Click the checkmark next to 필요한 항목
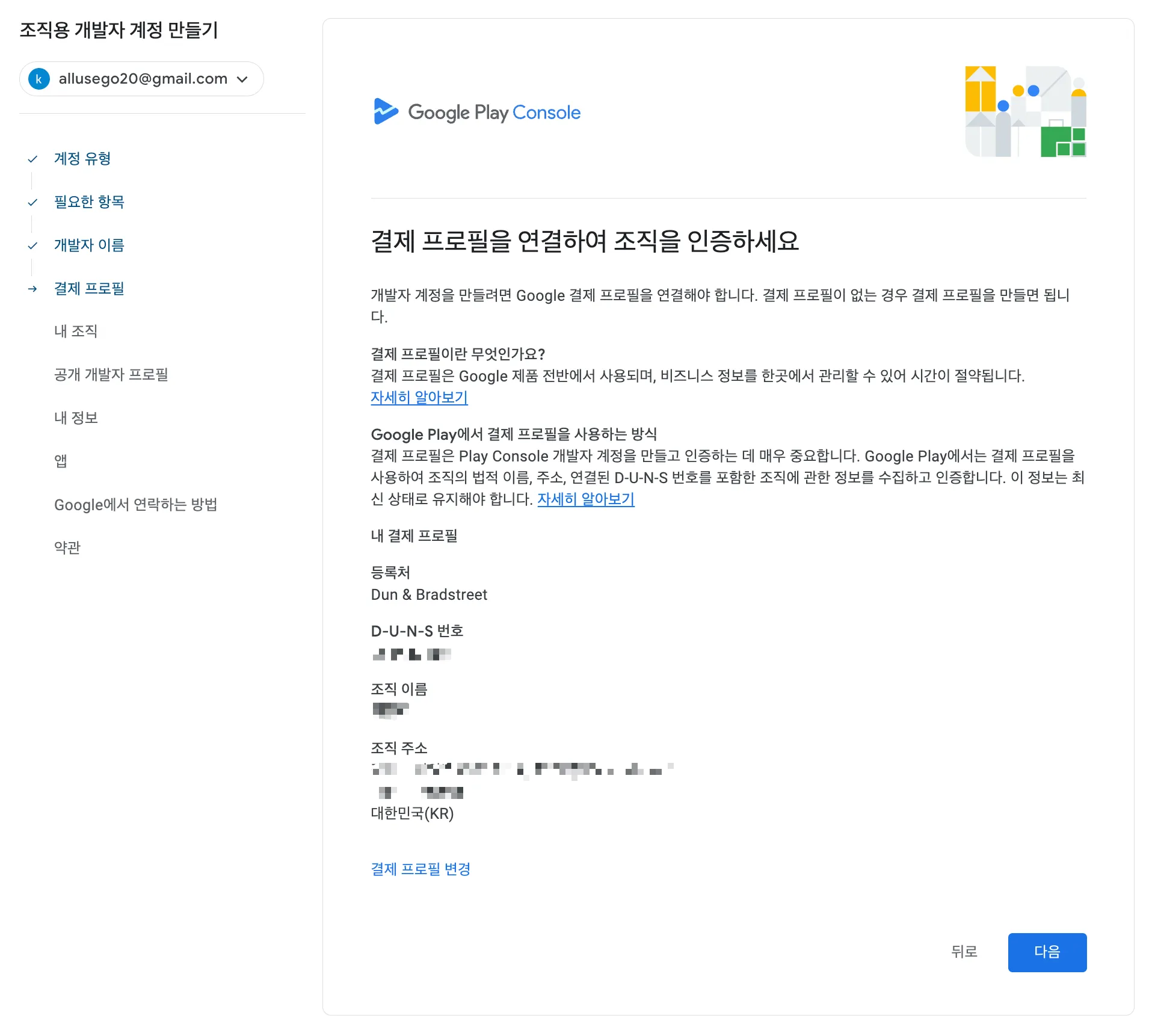 (32, 202)
